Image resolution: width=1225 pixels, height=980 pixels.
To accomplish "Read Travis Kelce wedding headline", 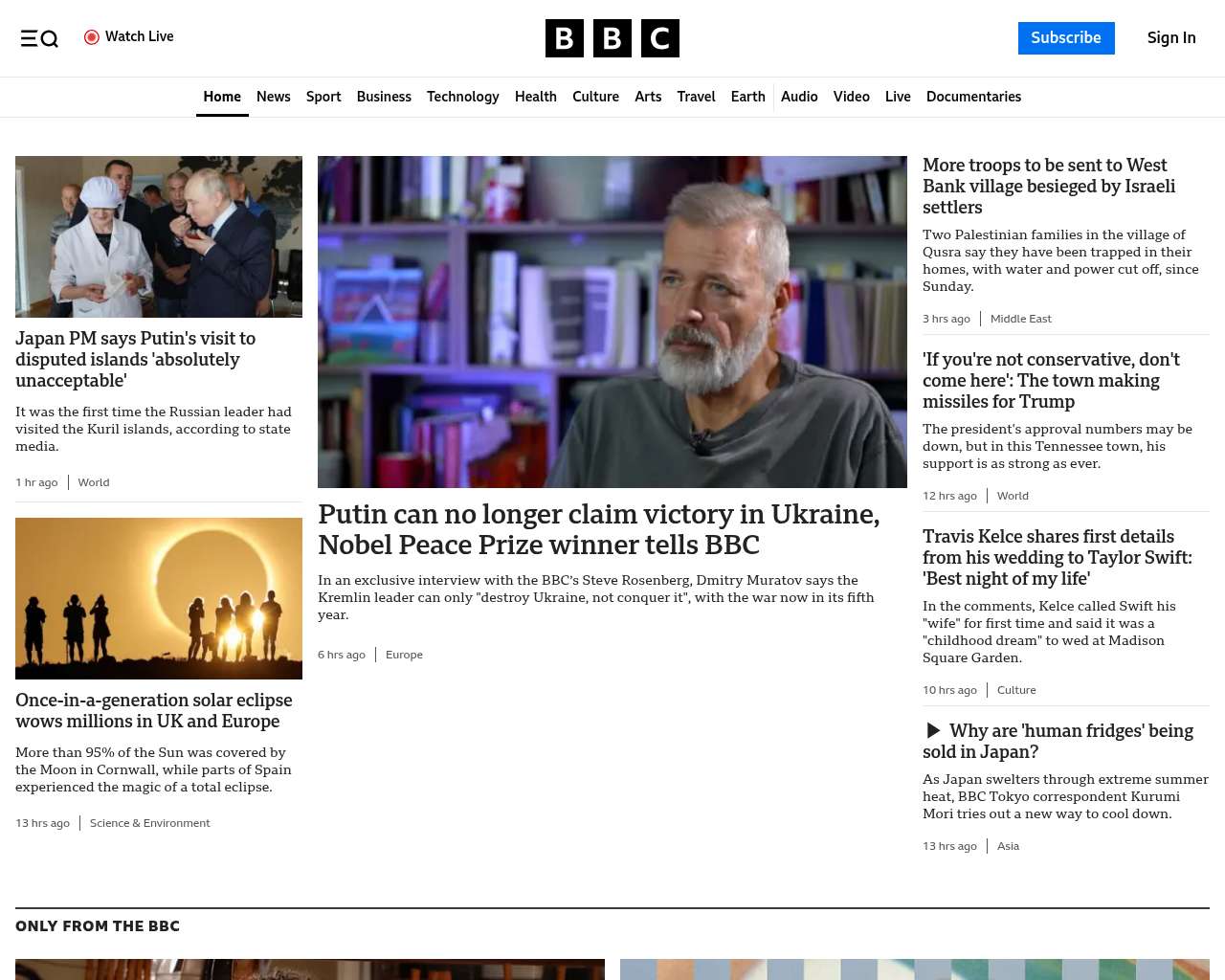I will coord(1058,557).
